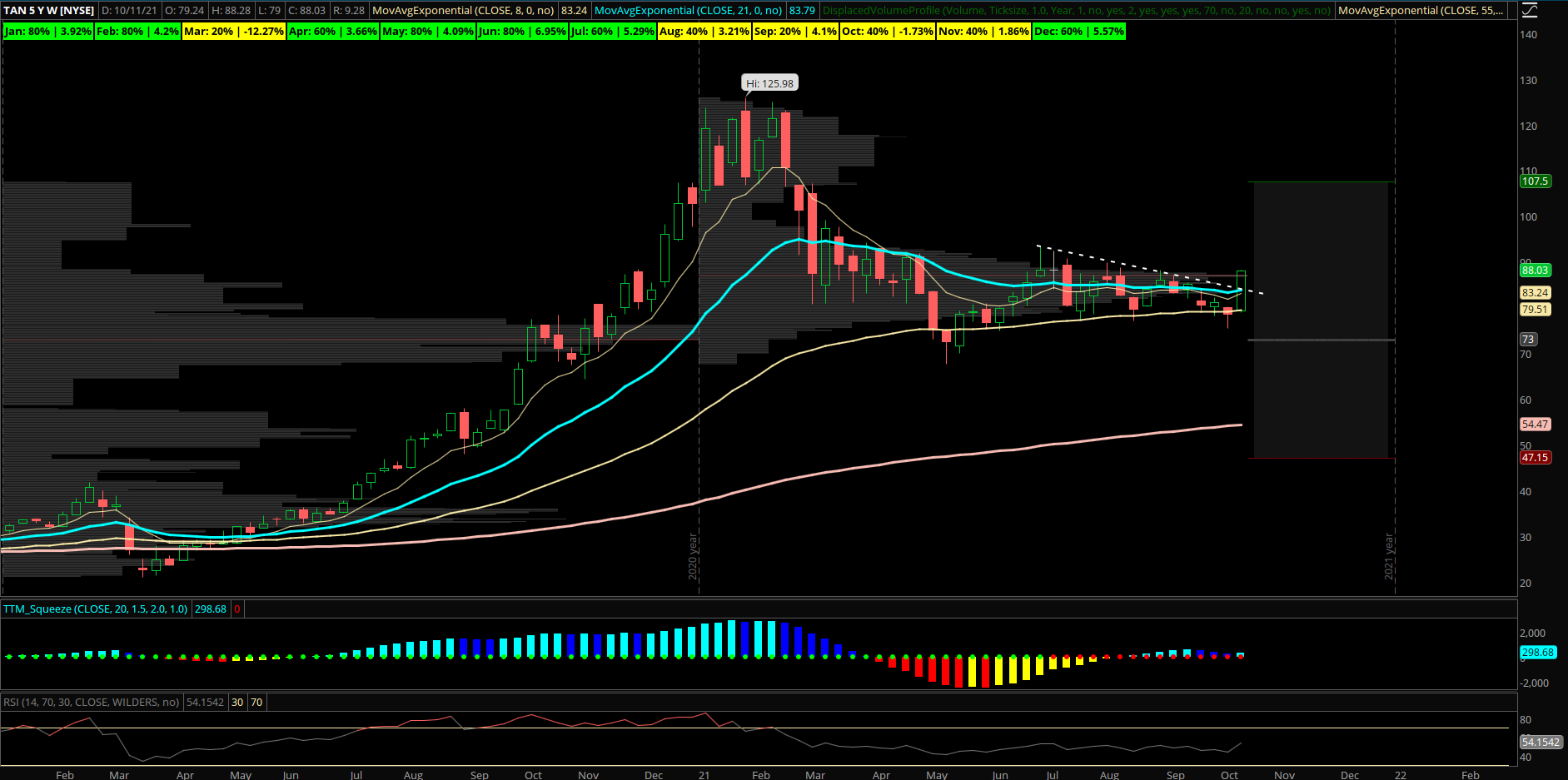Screen dimensions: 1568x780
Task: Click the 30 oversold value in RSI header
Action: 238,703
